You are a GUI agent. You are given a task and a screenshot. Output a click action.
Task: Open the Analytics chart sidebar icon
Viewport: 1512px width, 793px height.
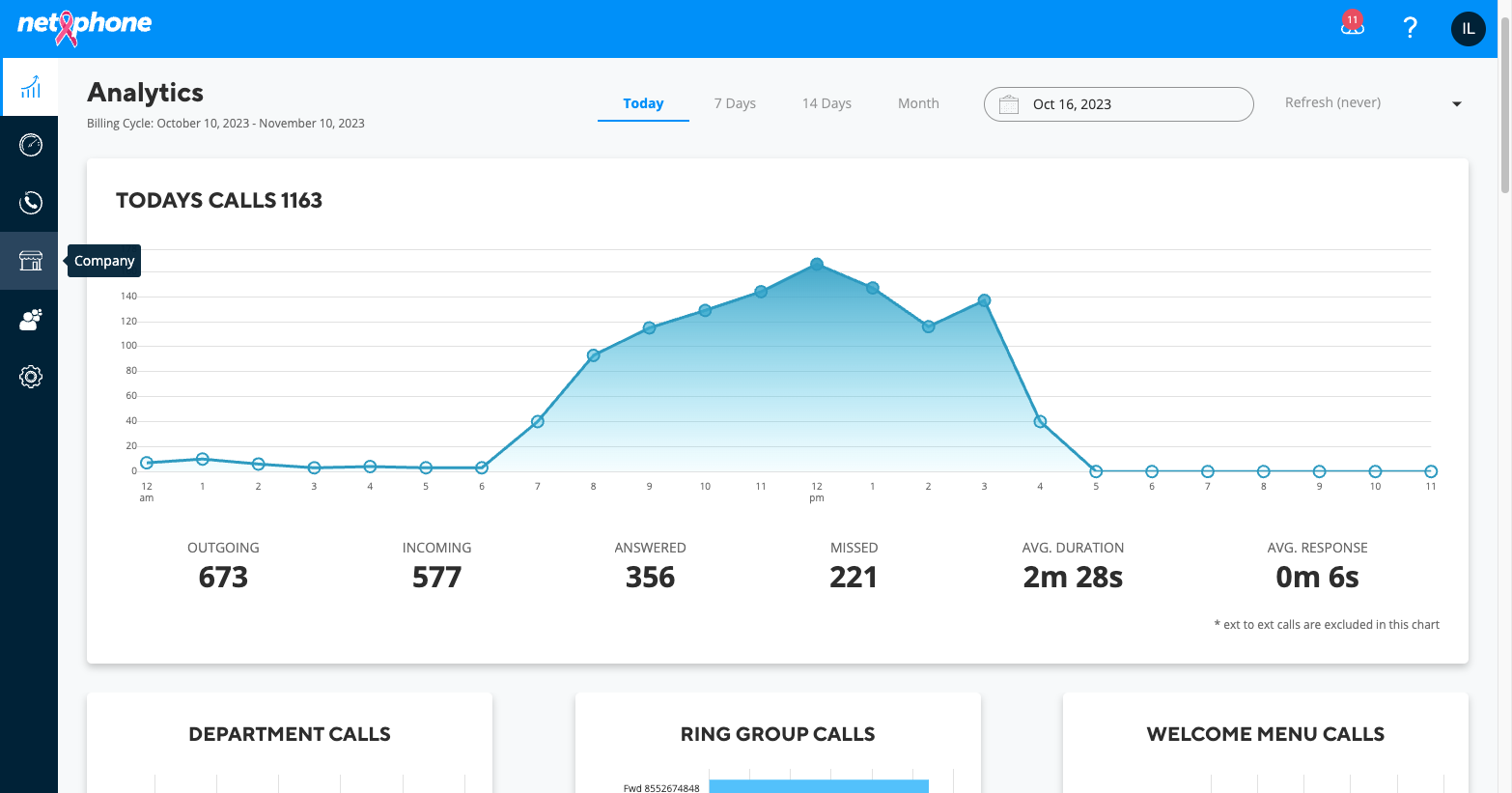30,87
